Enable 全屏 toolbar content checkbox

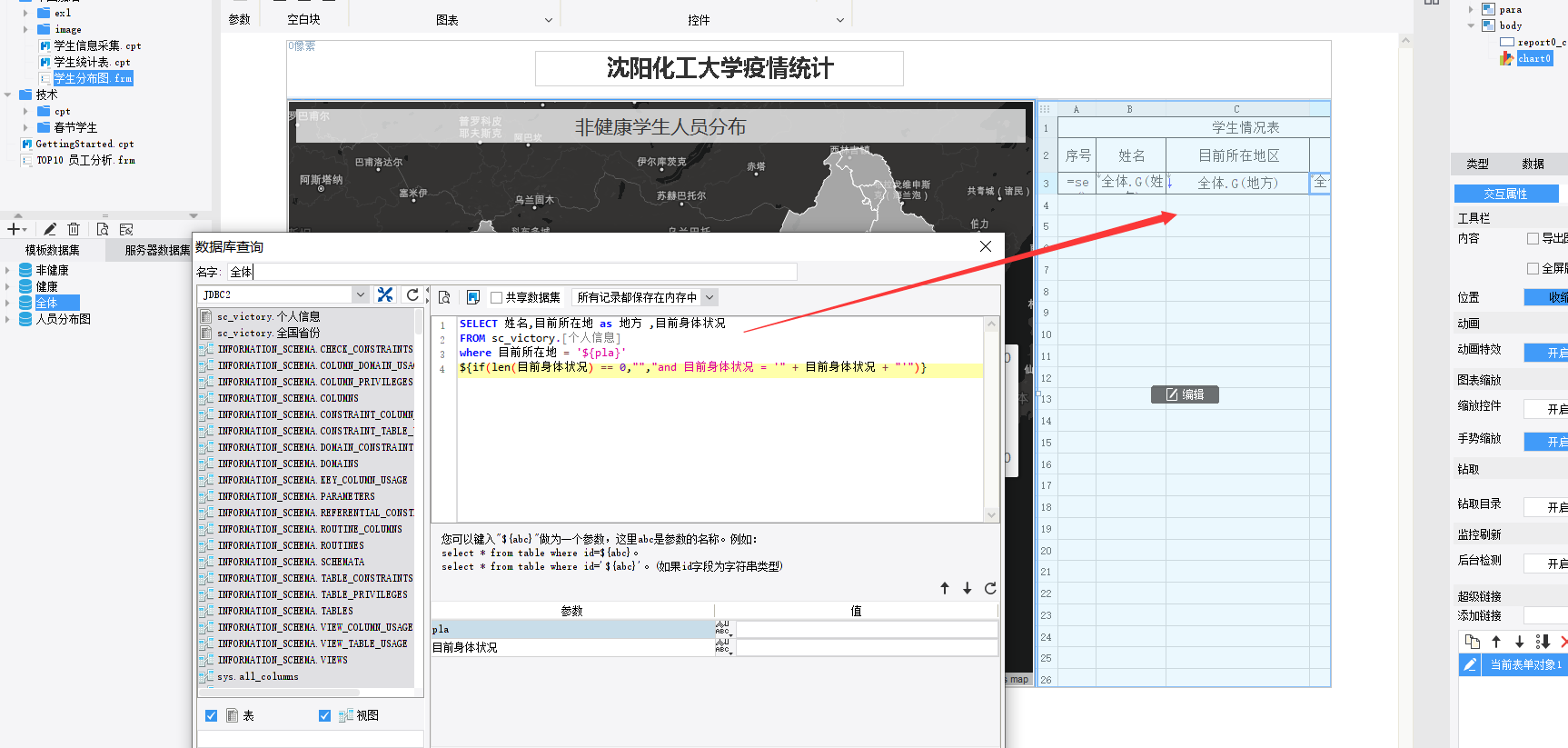1533,268
